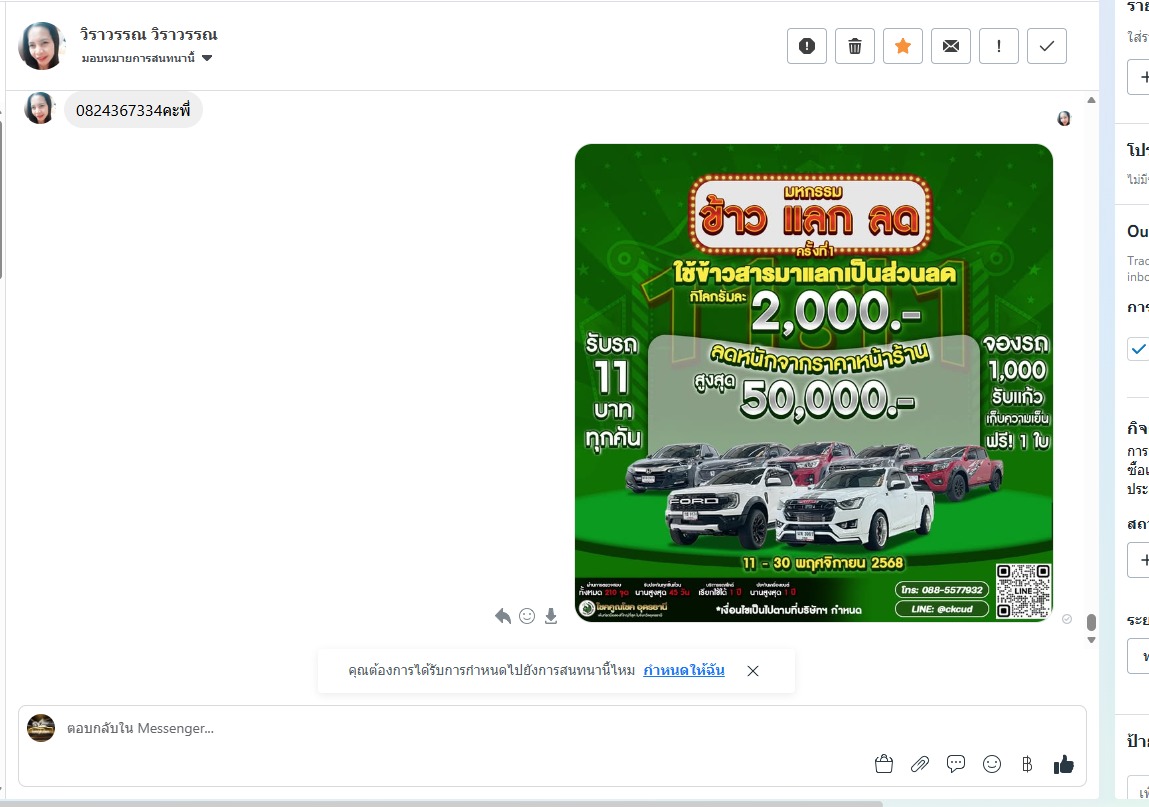This screenshot has width=1149, height=807.
Task: Dismiss the assignment prompt with X
Action: [753, 671]
